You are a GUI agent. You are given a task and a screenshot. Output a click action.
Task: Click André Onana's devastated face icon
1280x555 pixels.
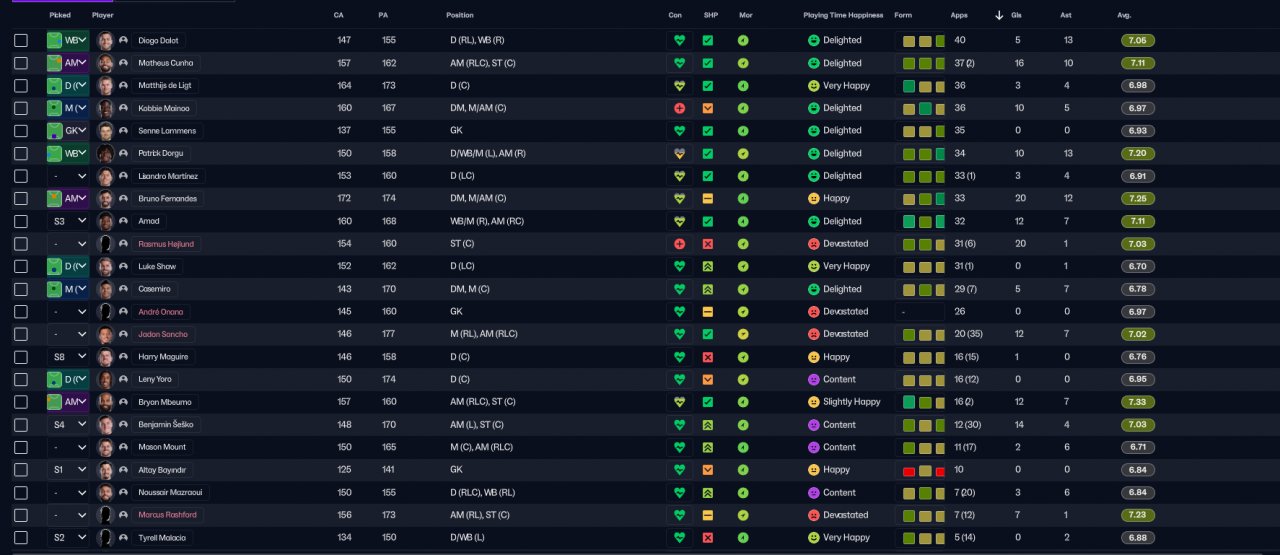click(x=814, y=312)
